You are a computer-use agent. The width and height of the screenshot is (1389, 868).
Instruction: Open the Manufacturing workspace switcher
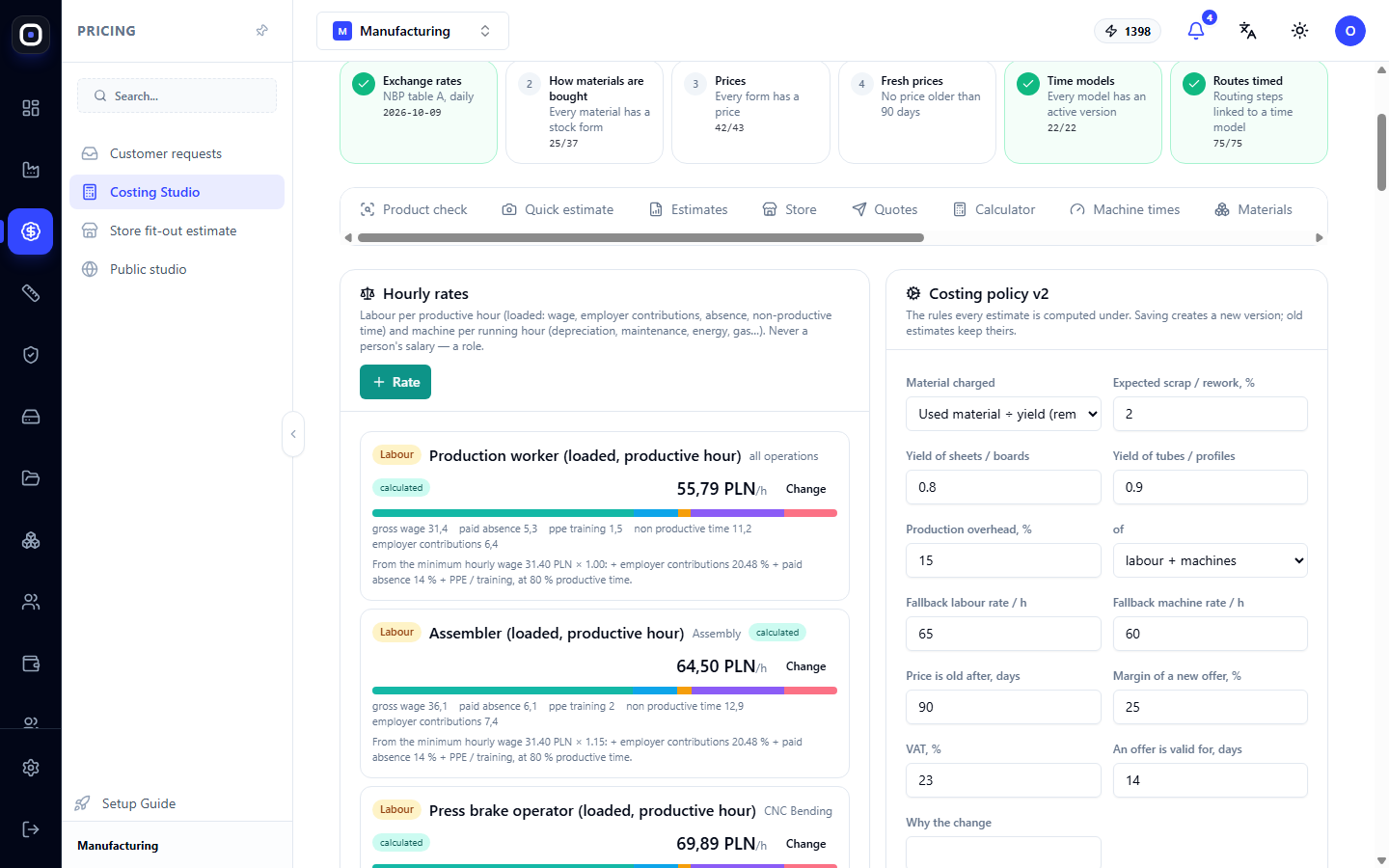(x=413, y=31)
